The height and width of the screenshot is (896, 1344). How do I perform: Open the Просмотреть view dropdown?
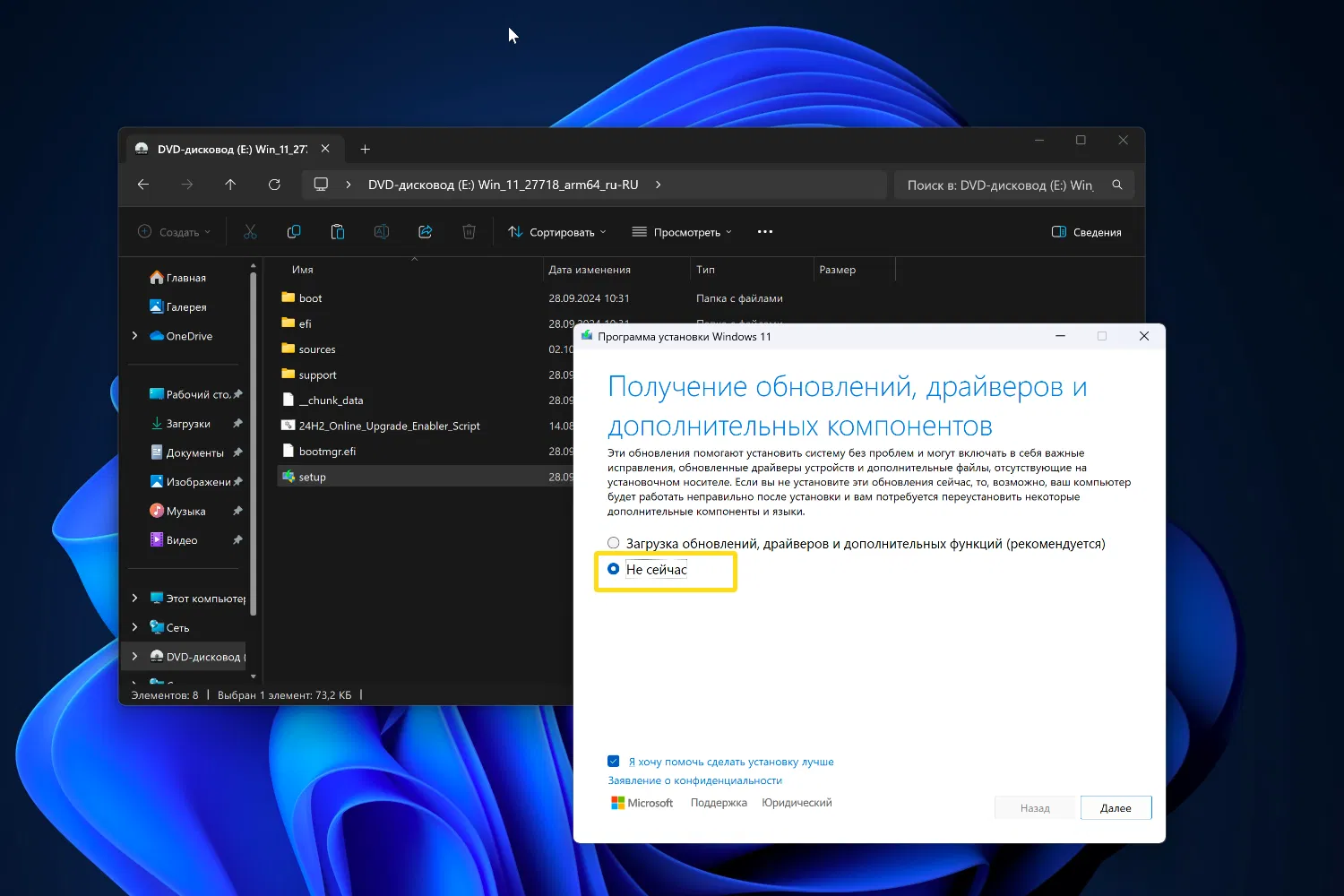point(682,232)
